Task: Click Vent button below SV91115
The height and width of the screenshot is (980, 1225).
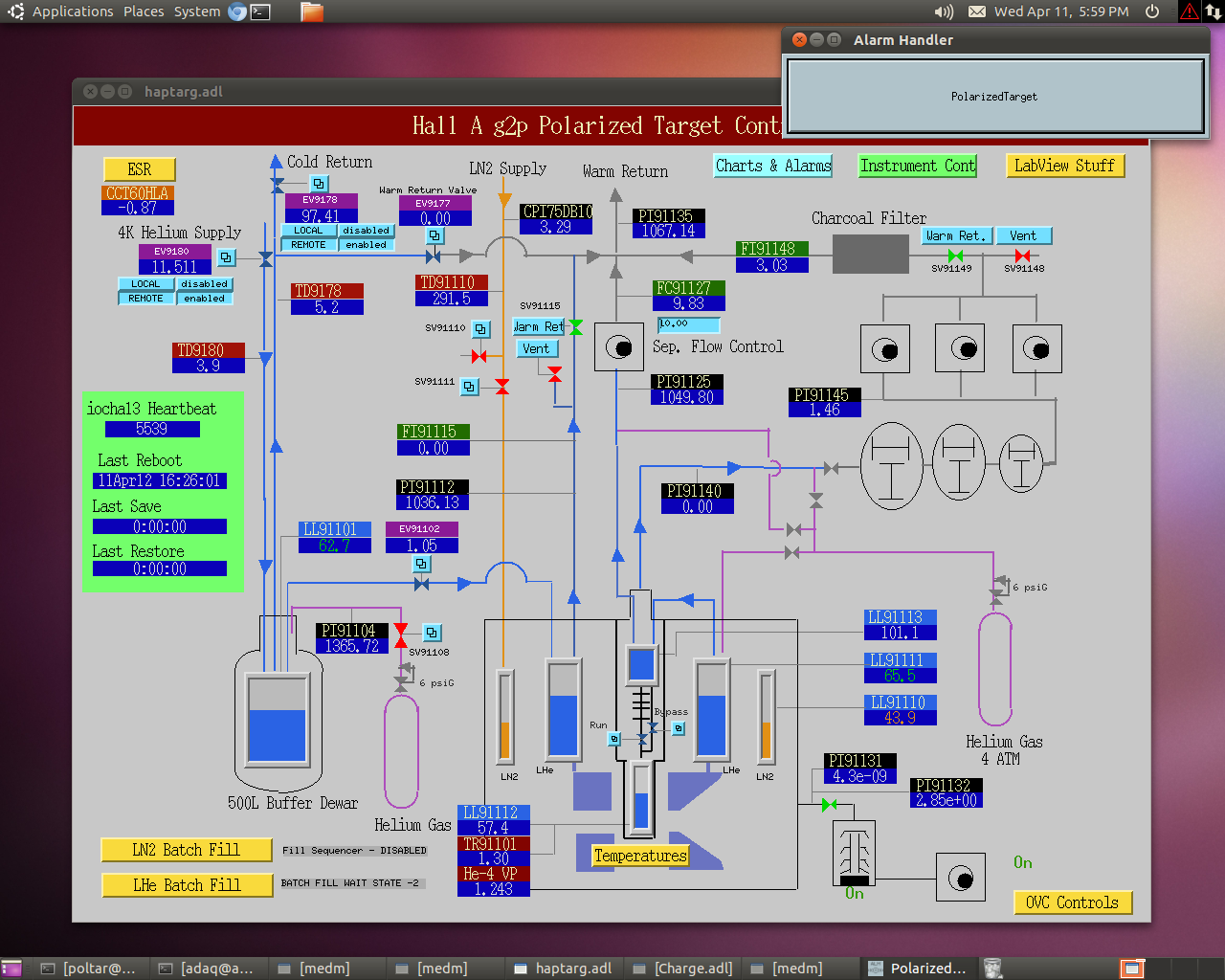Action: (536, 348)
